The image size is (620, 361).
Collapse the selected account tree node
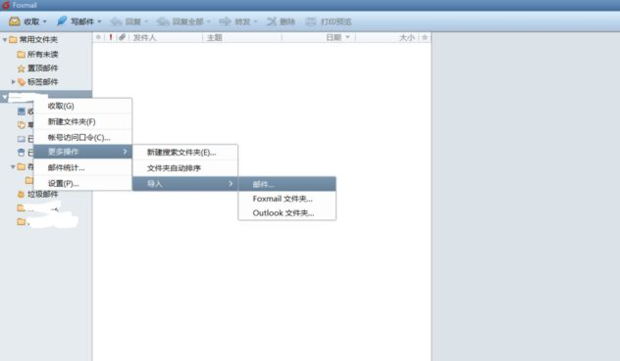pyautogui.click(x=5, y=96)
